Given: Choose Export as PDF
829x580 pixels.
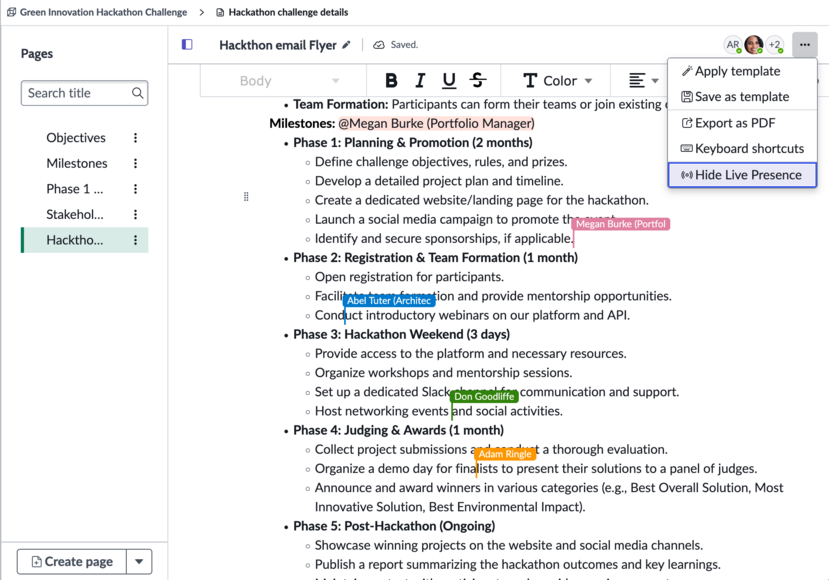Looking at the screenshot, I should [x=742, y=123].
